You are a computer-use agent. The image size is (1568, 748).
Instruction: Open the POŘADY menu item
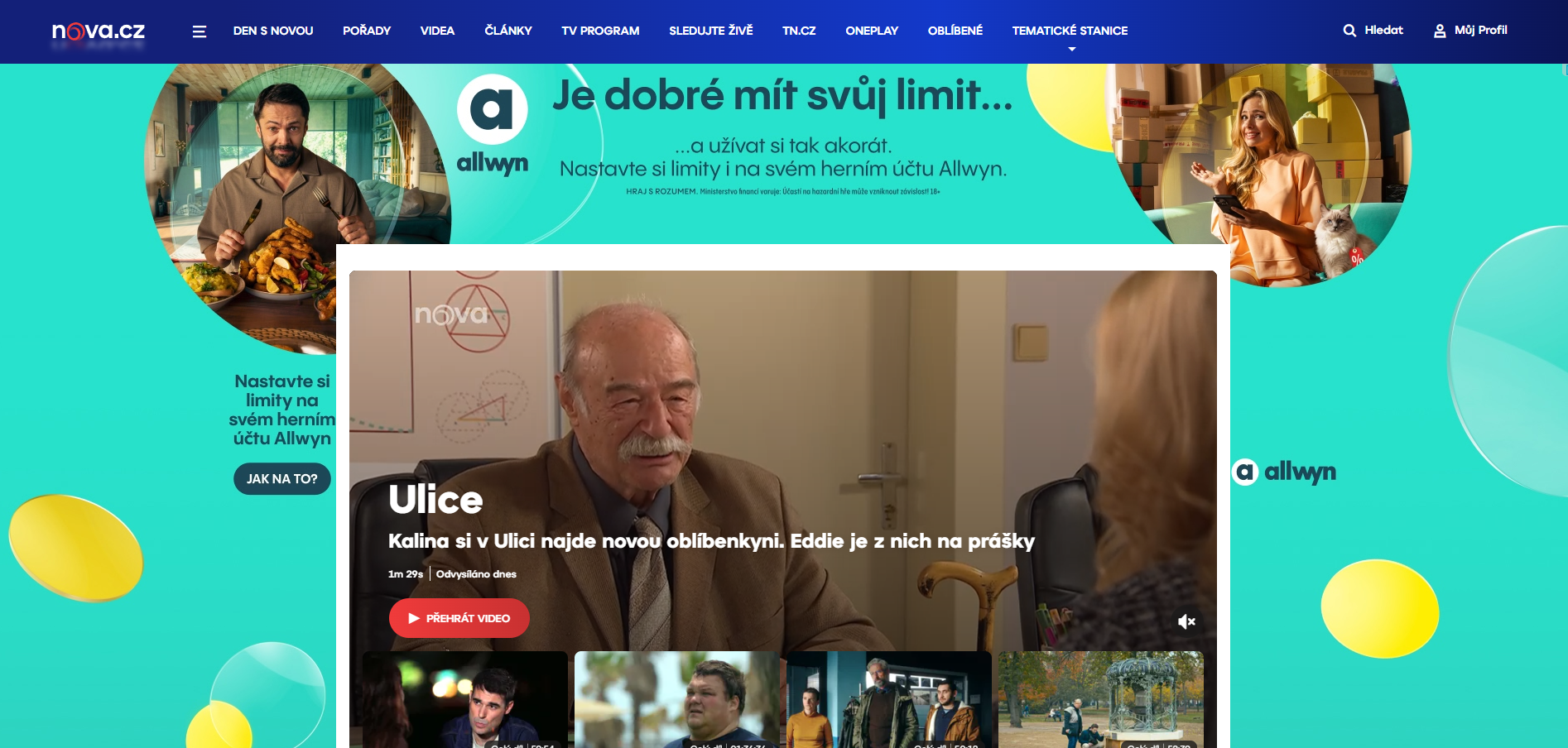pos(367,31)
